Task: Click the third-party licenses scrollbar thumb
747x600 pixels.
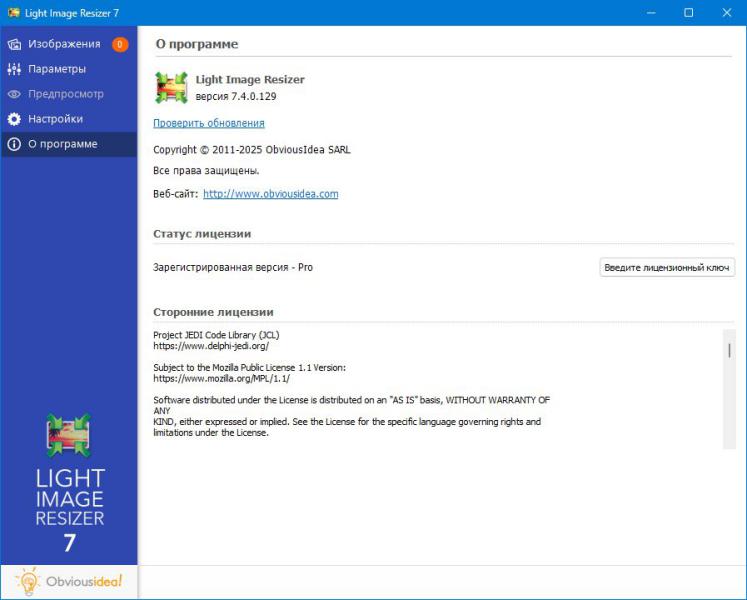Action: click(730, 350)
